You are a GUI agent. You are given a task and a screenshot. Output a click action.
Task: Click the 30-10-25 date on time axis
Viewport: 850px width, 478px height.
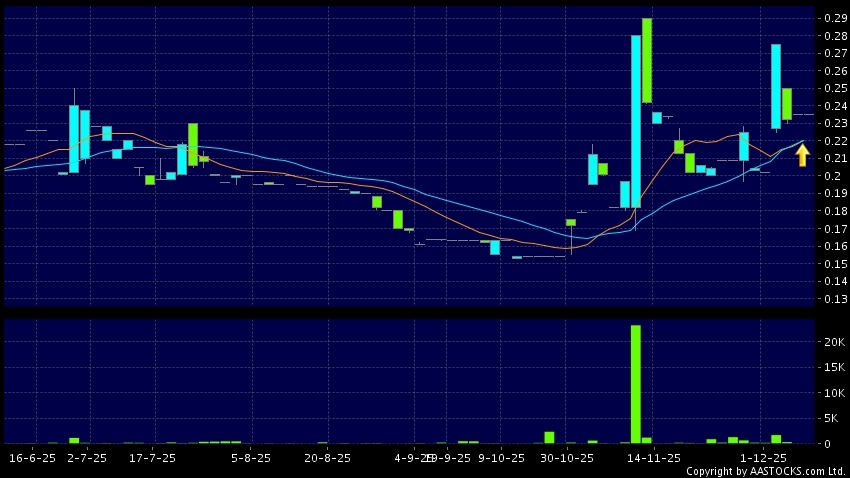point(566,458)
